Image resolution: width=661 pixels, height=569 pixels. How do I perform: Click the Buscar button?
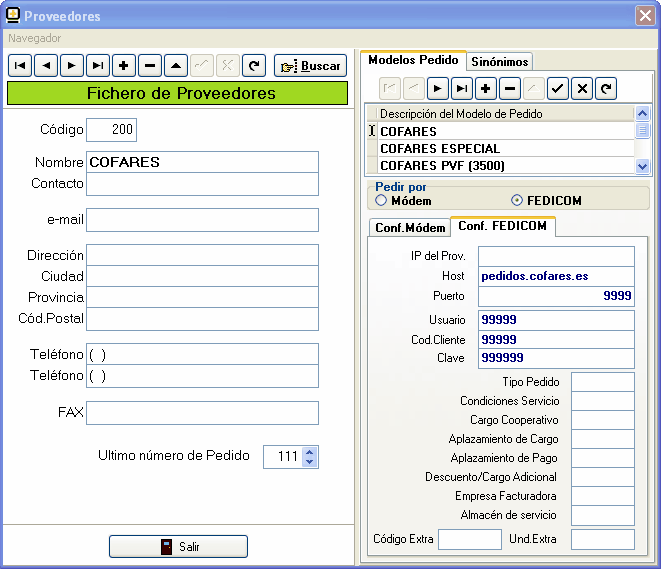[310, 66]
